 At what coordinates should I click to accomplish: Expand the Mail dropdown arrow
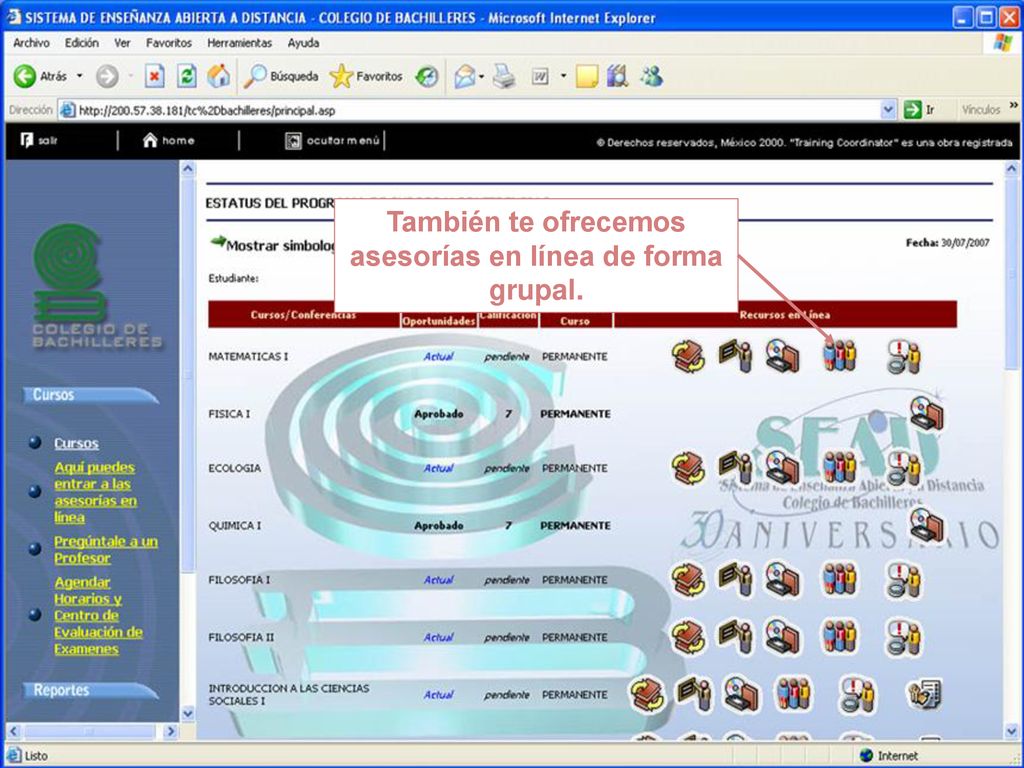481,76
